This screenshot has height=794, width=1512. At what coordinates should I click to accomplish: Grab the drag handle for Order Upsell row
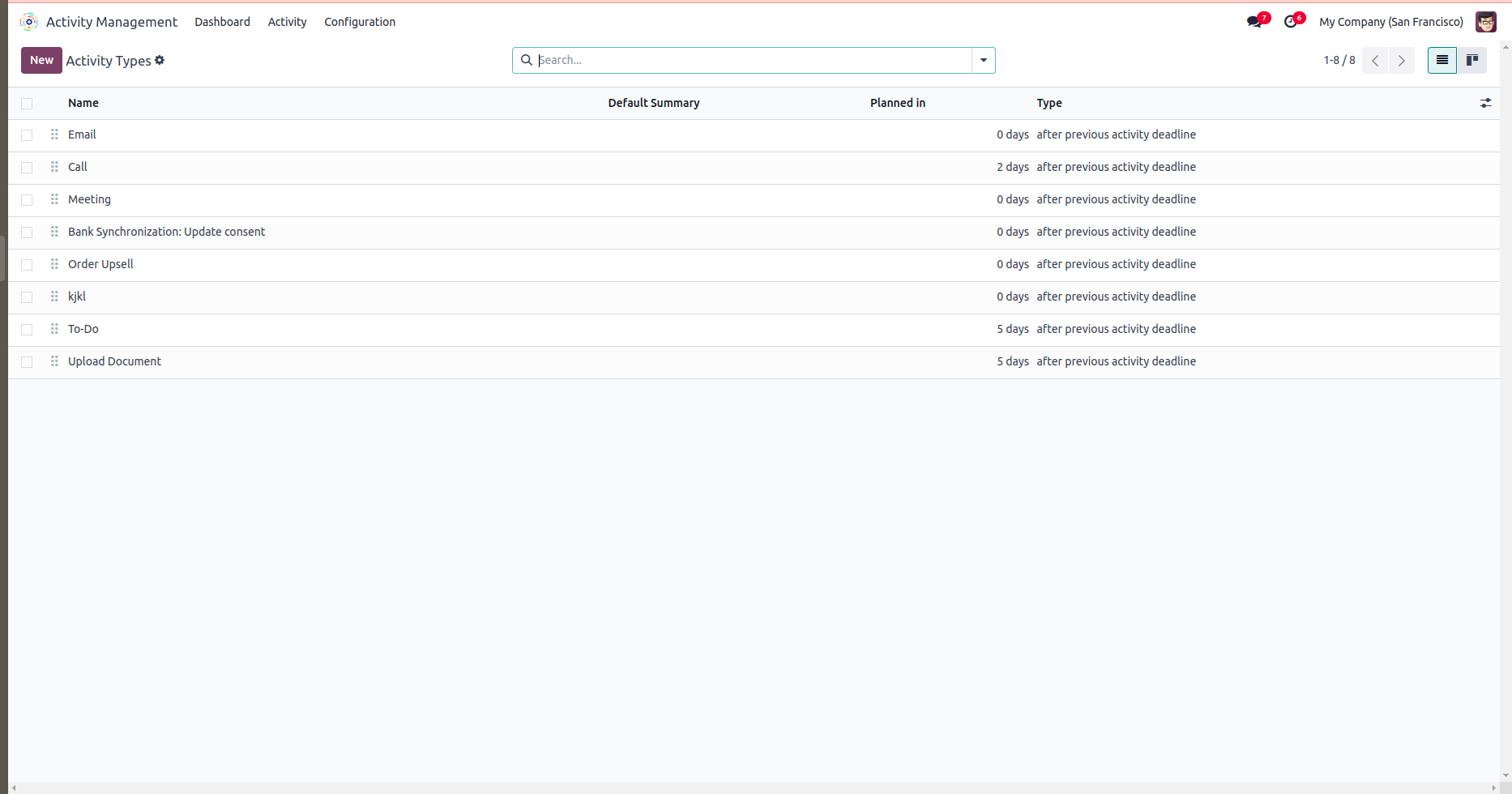[54, 264]
